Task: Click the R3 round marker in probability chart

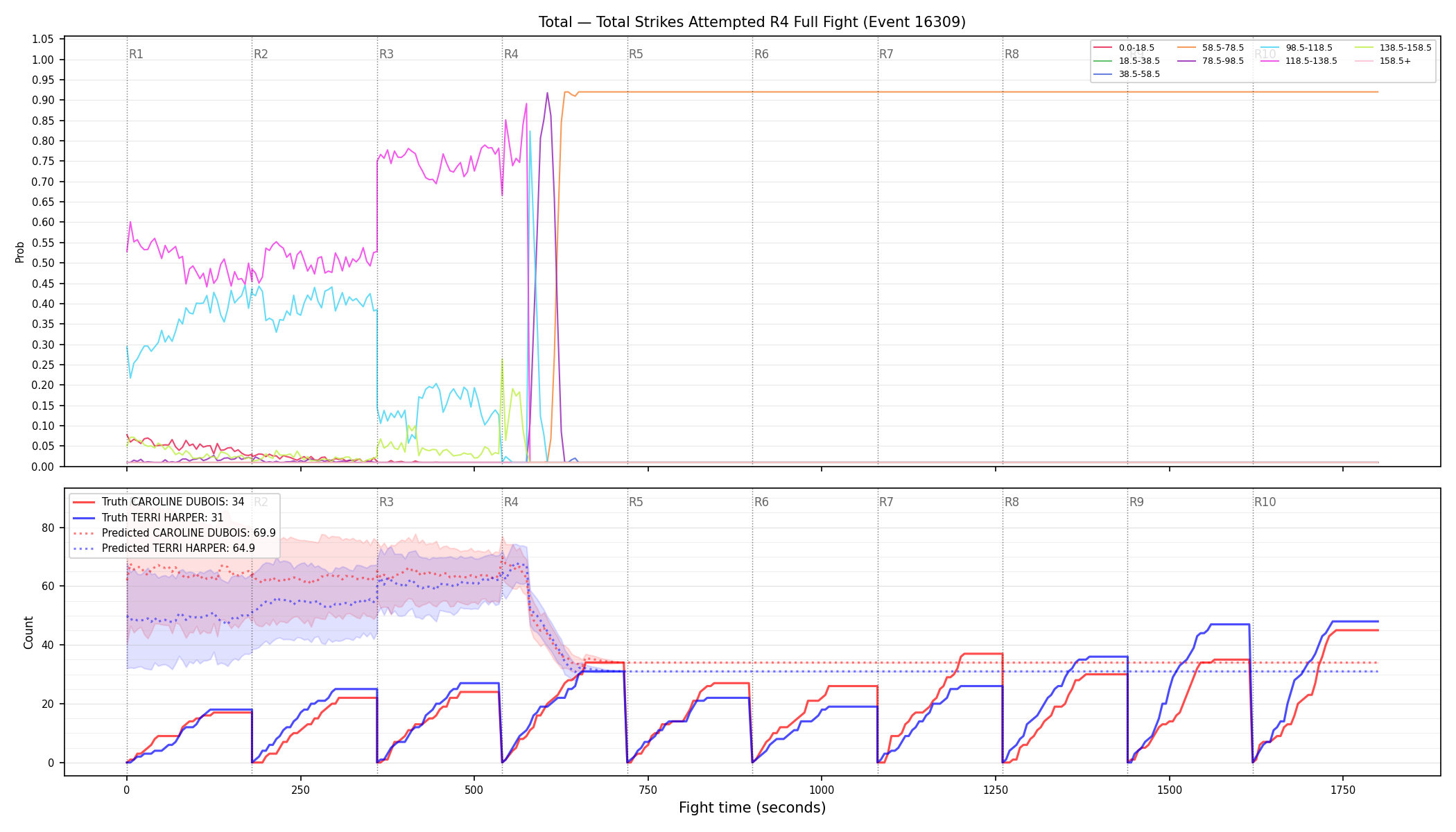Action: [386, 54]
